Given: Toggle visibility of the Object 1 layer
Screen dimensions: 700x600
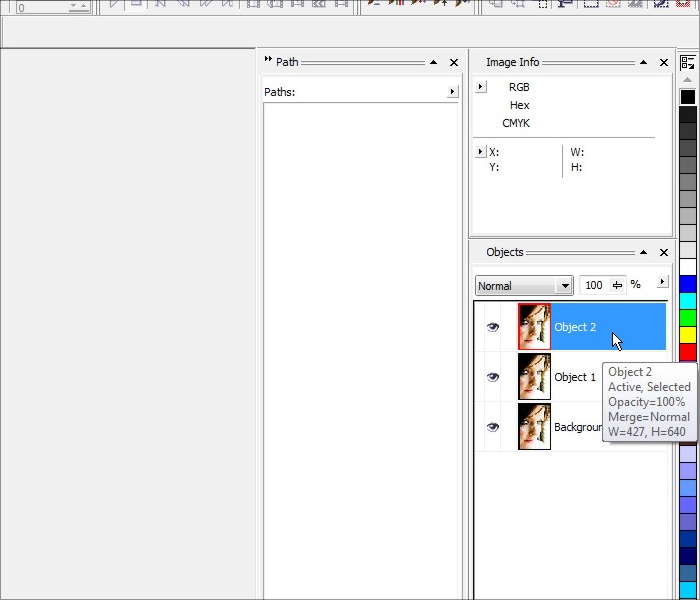Looking at the screenshot, I should [x=492, y=377].
